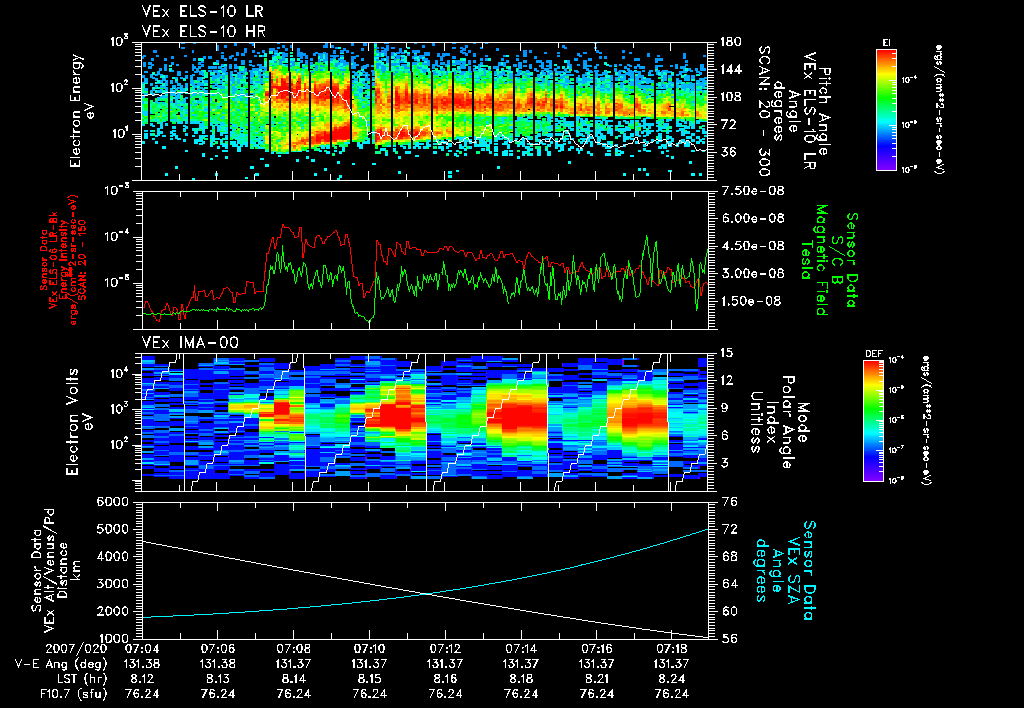Screen dimensions: 1024x708
Task: Click the 'Electron Volts eV' axis label
Action: click(79, 422)
